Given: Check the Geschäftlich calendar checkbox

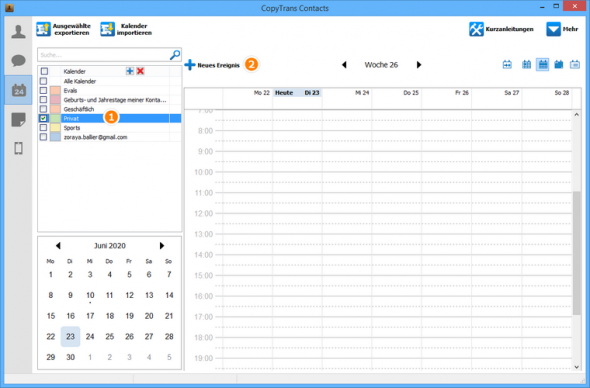Looking at the screenshot, I should tap(44, 109).
